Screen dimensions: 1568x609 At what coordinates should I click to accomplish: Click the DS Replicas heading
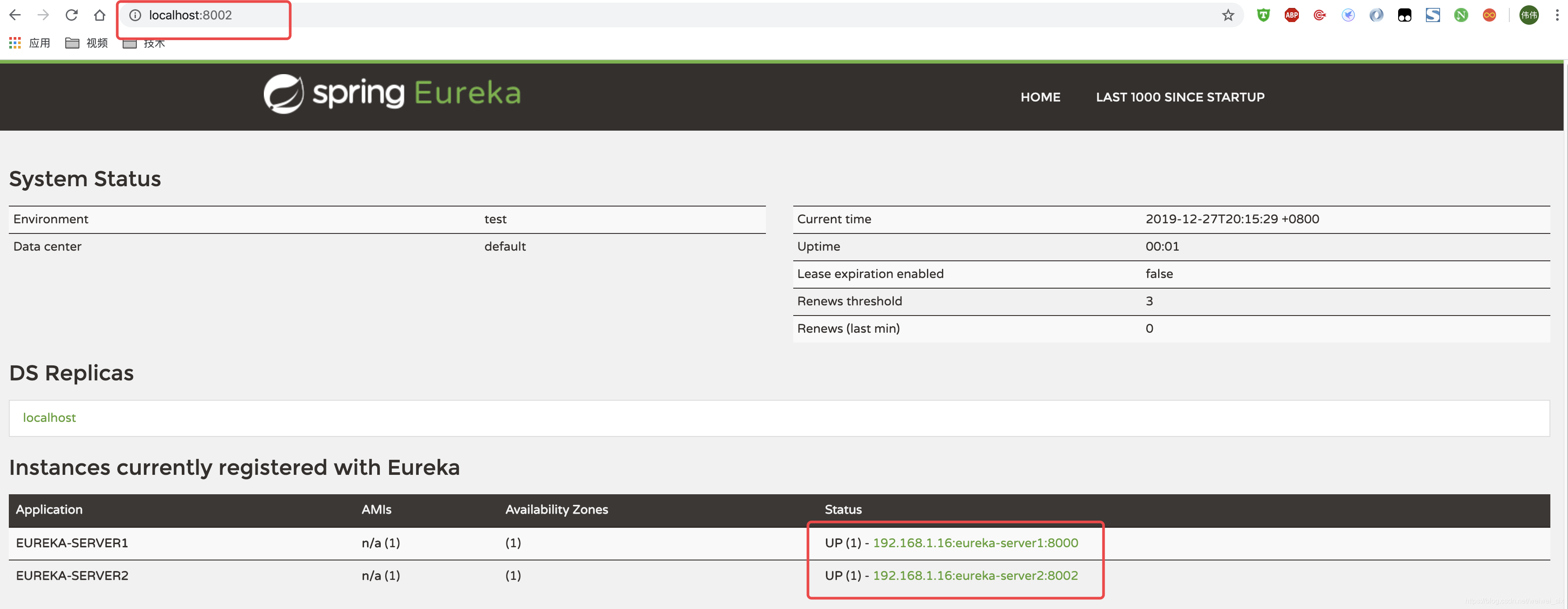point(72,373)
